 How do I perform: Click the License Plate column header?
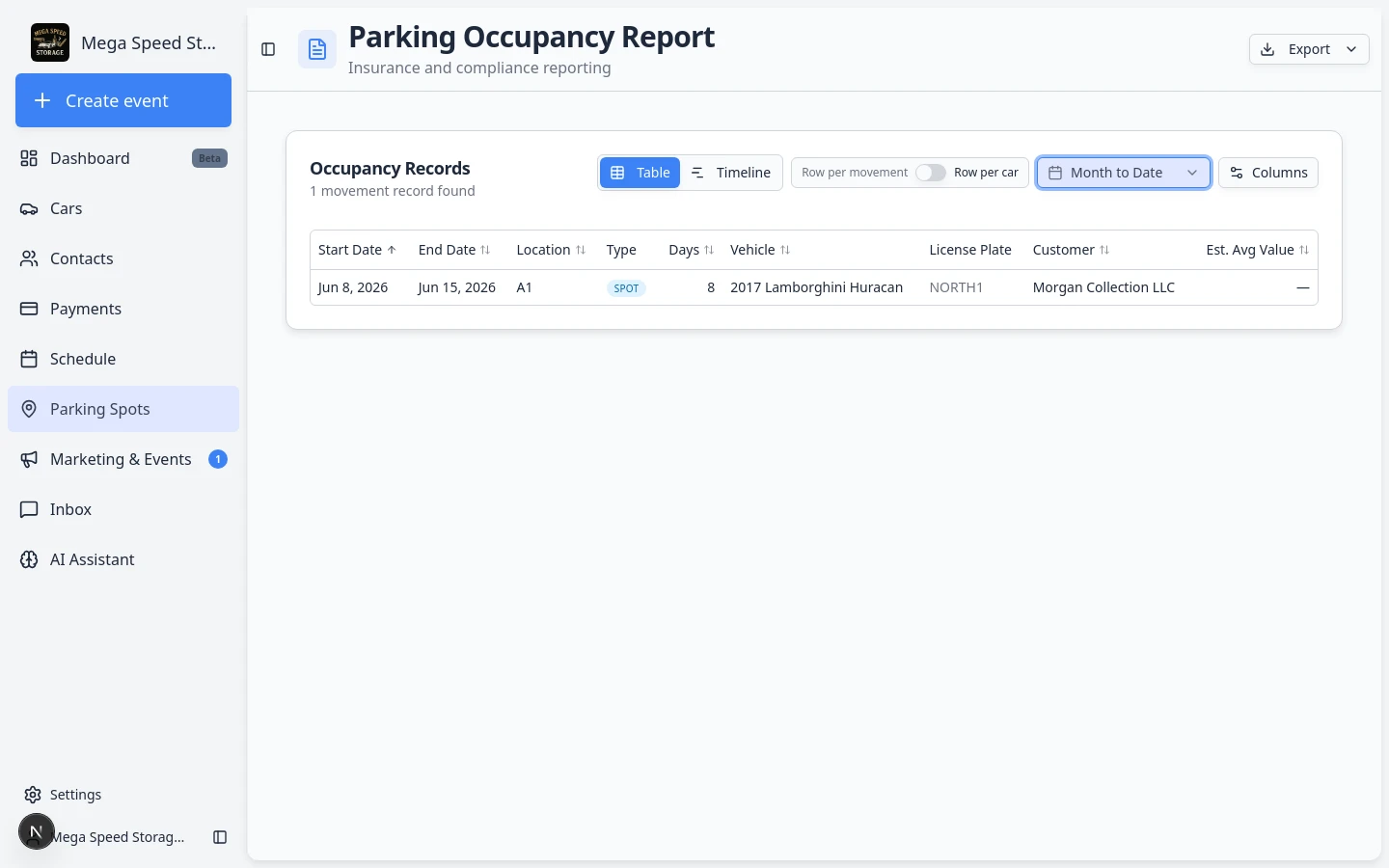(970, 250)
